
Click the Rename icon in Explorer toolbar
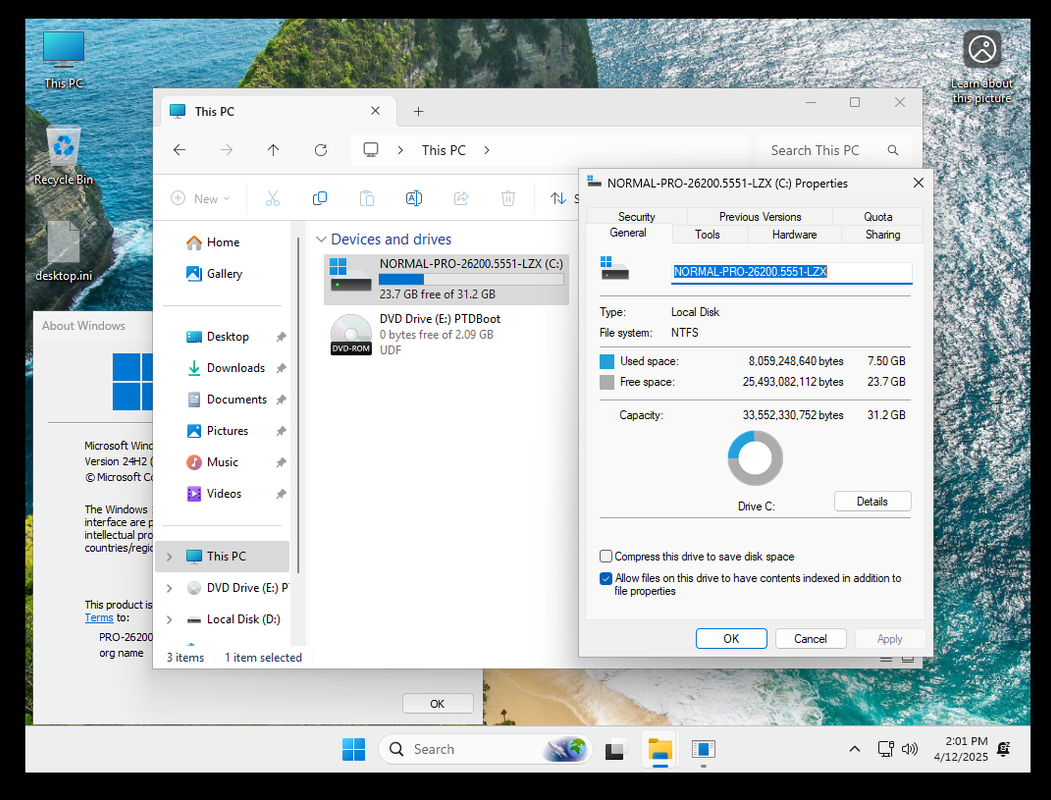pos(414,198)
